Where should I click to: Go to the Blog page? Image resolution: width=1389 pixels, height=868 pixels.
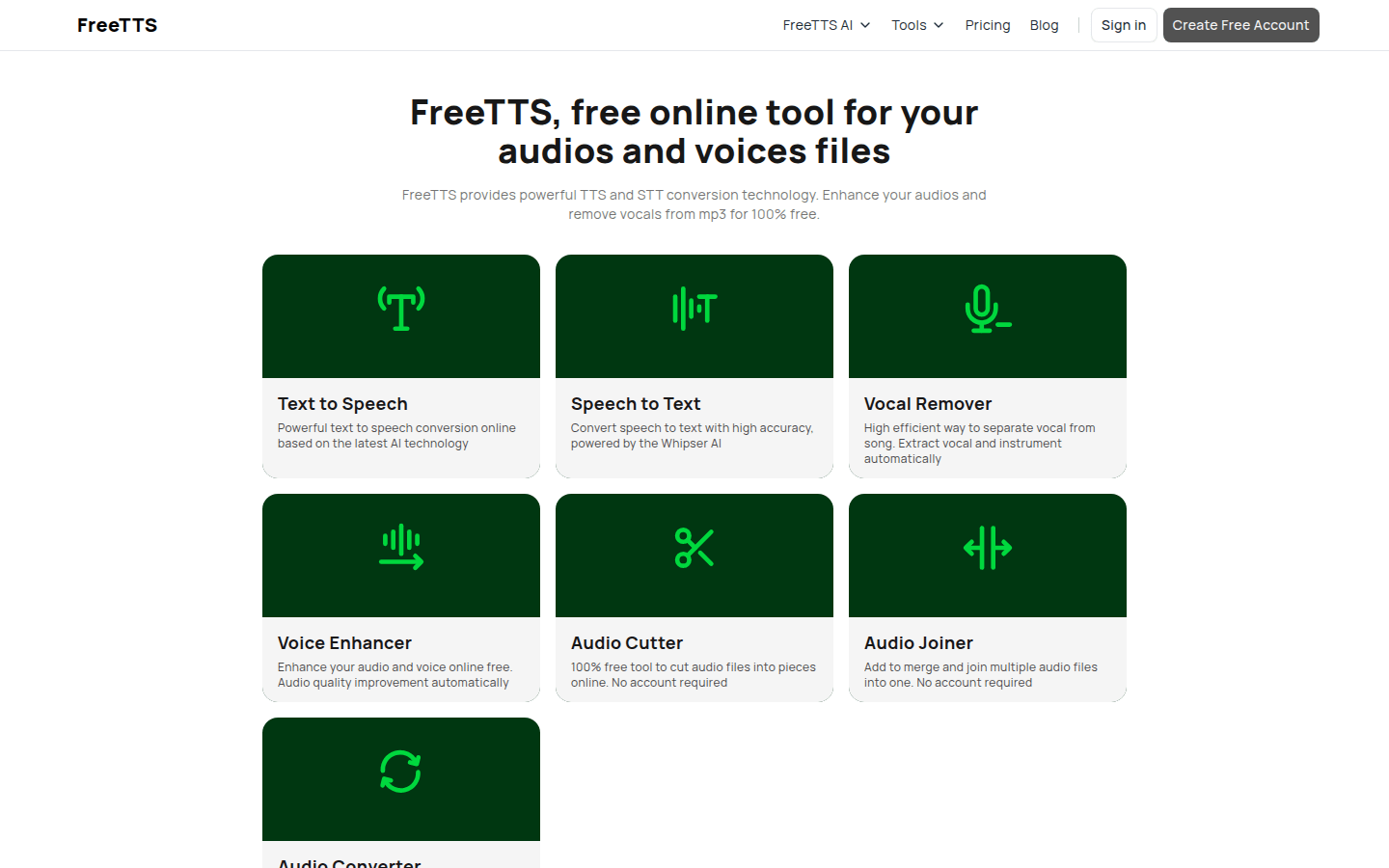[x=1044, y=25]
